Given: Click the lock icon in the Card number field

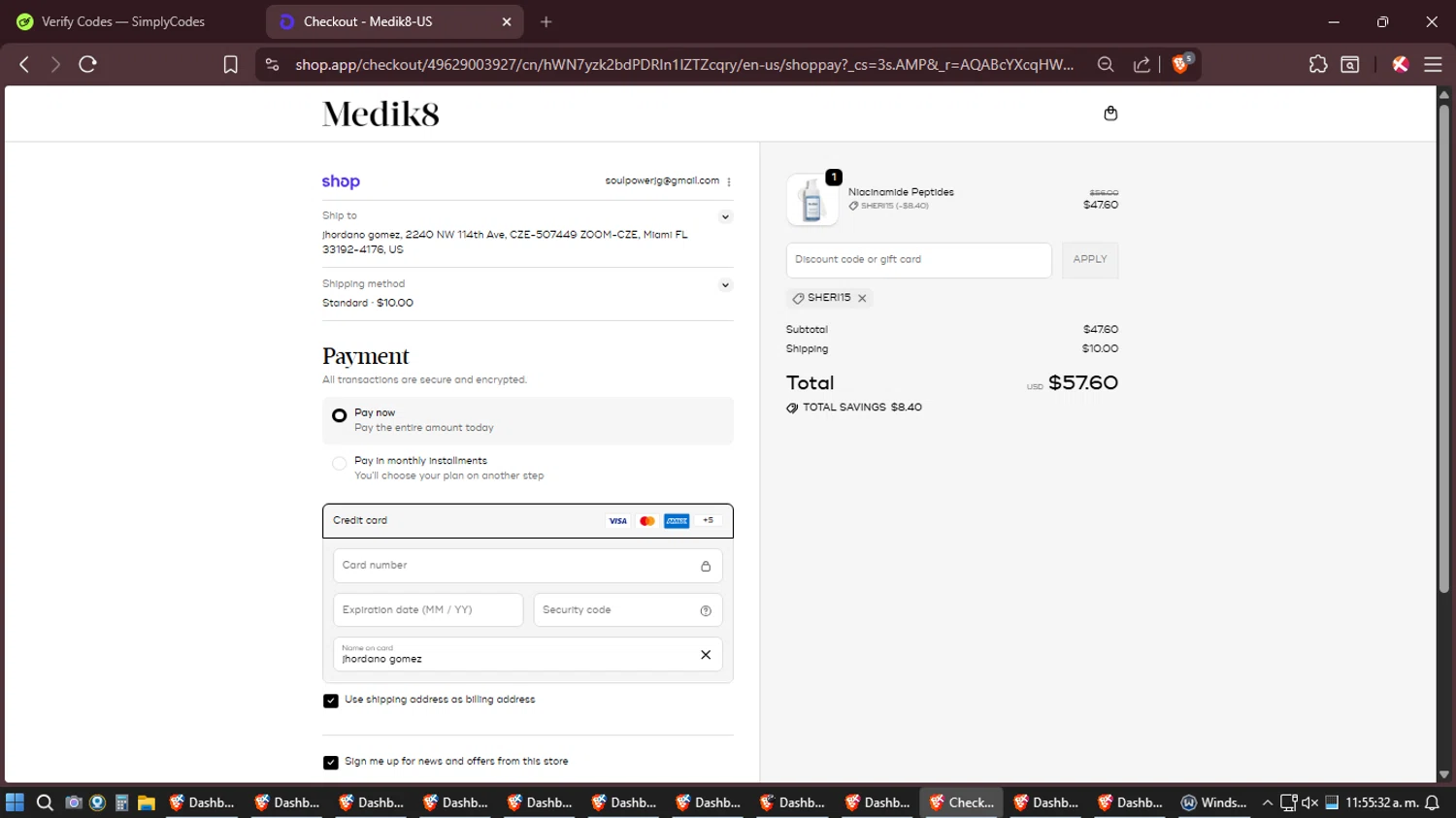Looking at the screenshot, I should tap(706, 566).
